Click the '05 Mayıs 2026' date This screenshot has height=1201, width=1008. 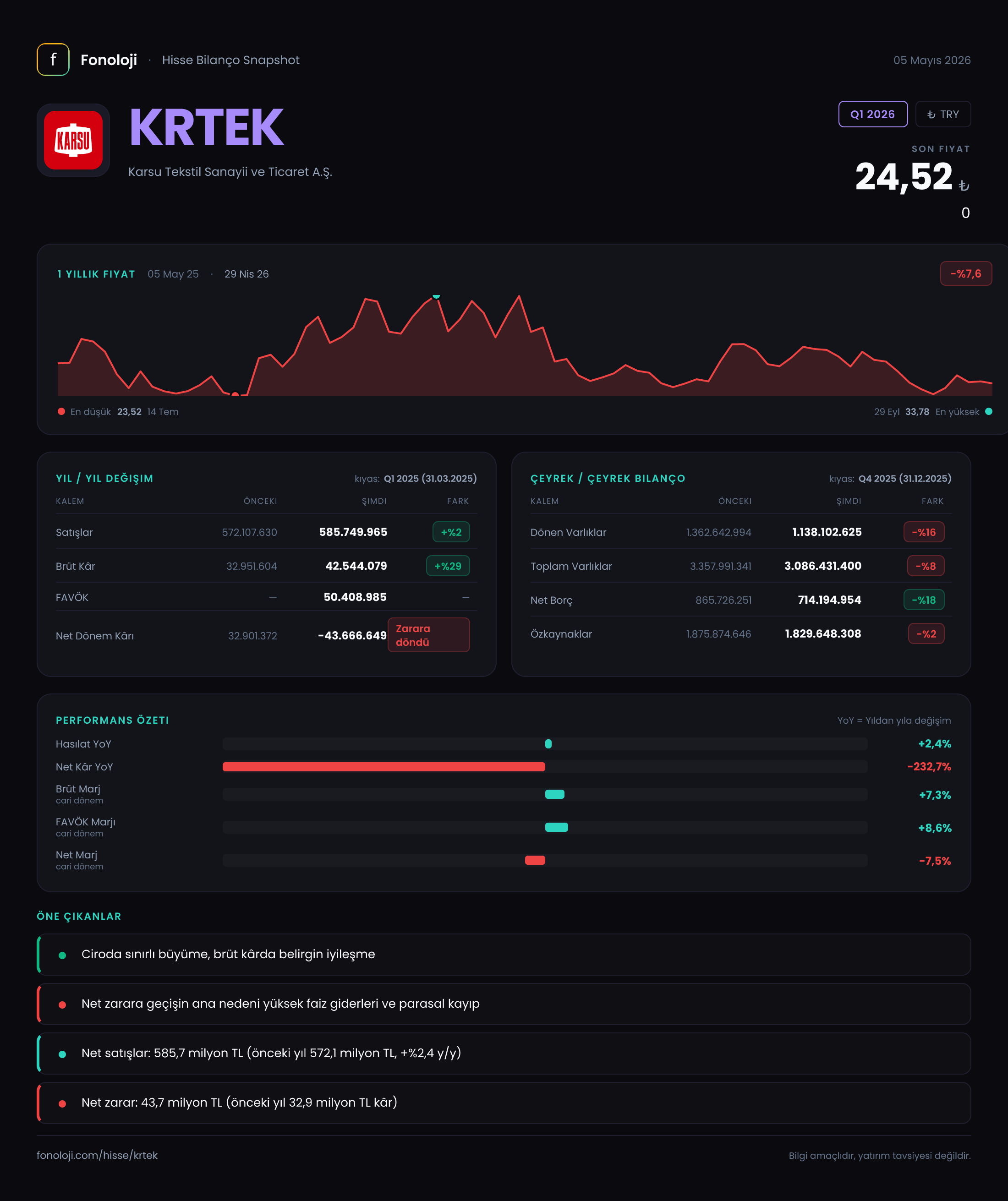click(932, 60)
